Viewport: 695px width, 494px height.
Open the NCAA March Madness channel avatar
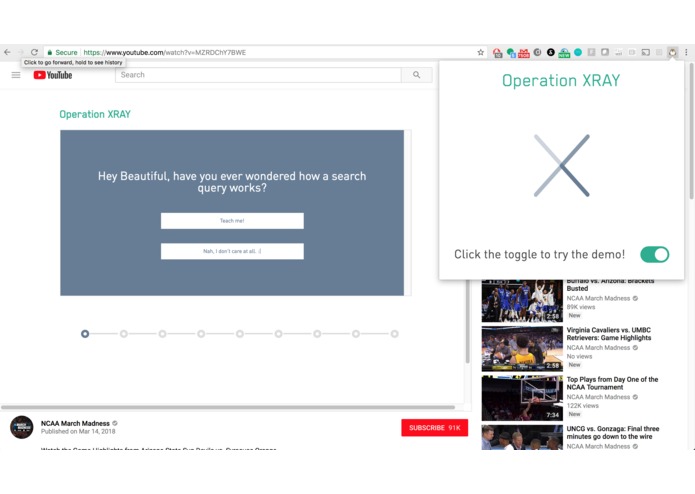point(22,427)
